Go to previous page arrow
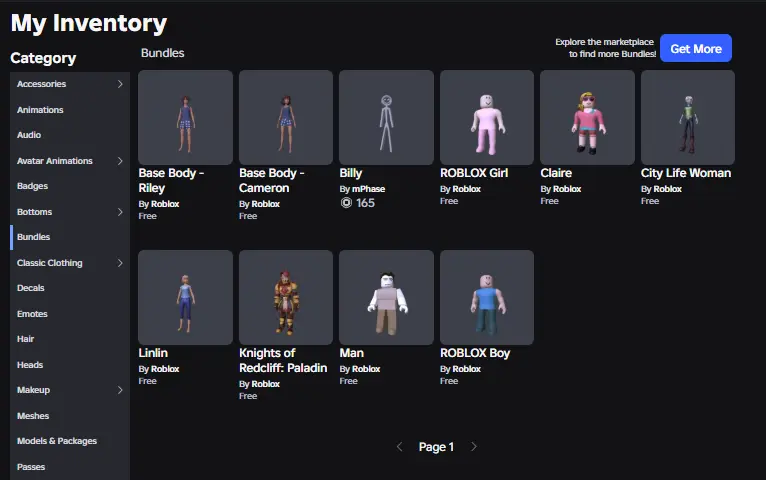 point(400,447)
